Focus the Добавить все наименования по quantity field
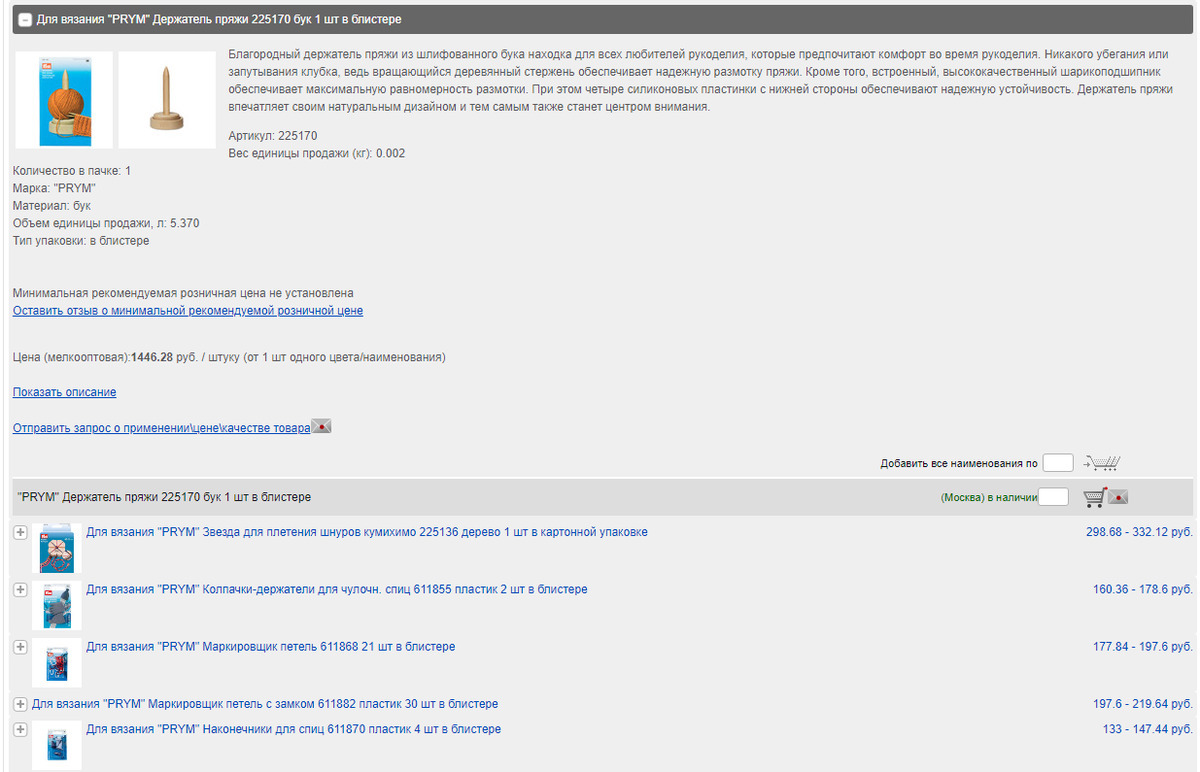The width and height of the screenshot is (1200, 772). click(x=1057, y=463)
